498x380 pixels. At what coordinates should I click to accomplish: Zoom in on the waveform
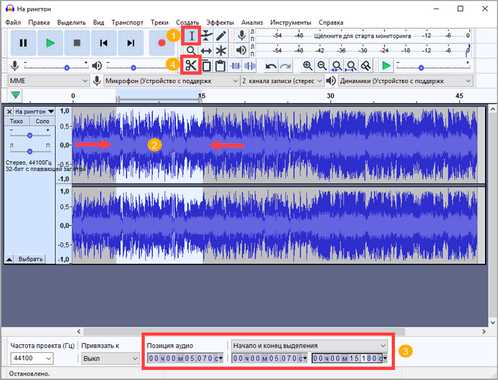click(307, 66)
